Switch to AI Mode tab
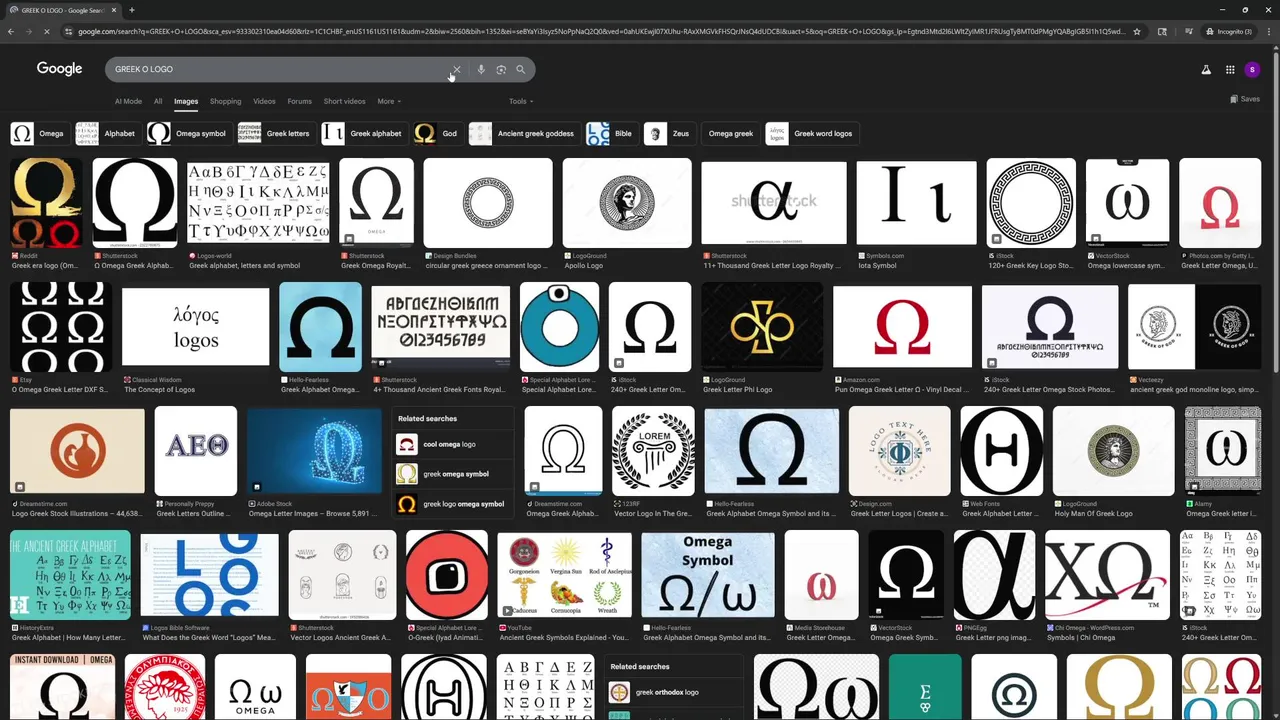Screen dimensions: 1280x720 [x=128, y=101]
